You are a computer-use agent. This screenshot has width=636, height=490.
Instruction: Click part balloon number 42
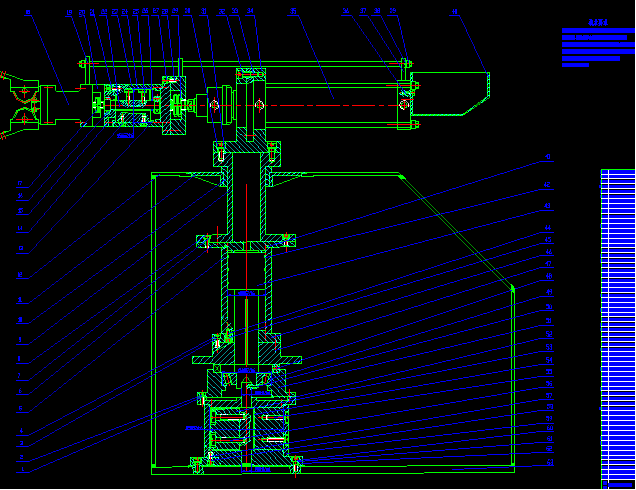547,185
